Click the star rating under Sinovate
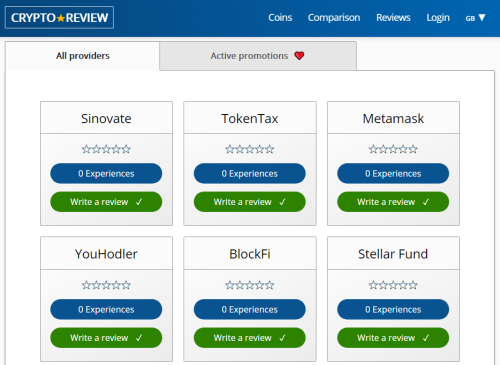Image resolution: width=500 pixels, height=365 pixels. (x=106, y=149)
